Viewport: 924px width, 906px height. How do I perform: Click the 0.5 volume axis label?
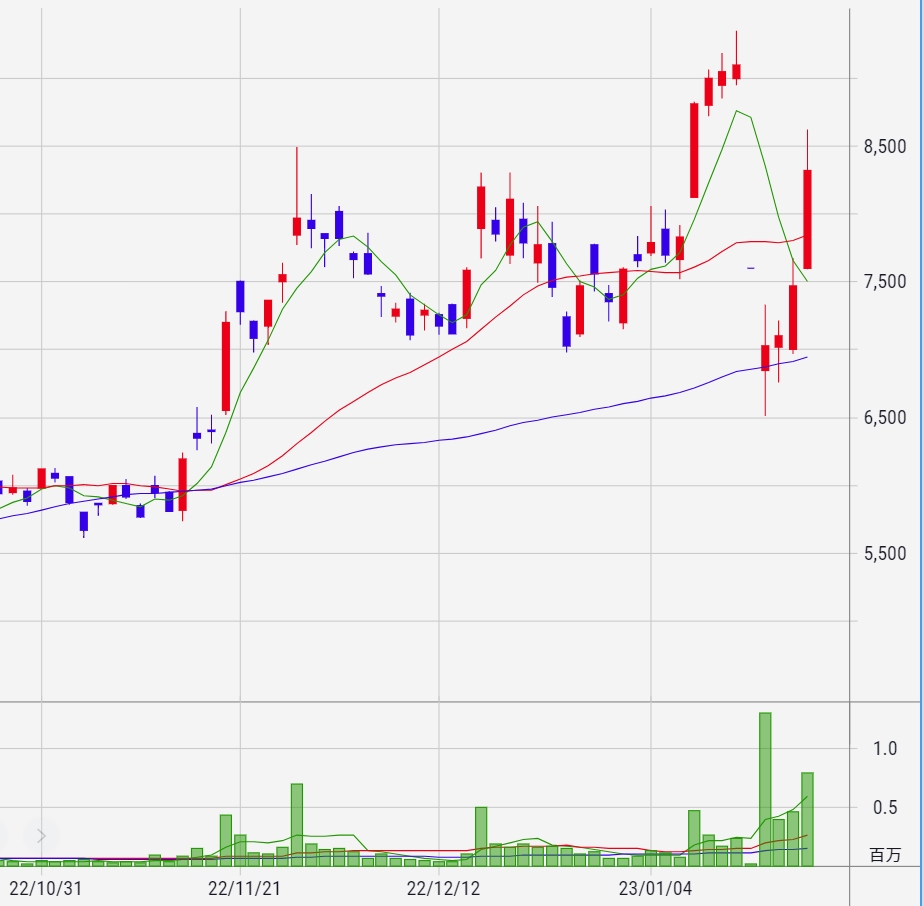(x=885, y=808)
